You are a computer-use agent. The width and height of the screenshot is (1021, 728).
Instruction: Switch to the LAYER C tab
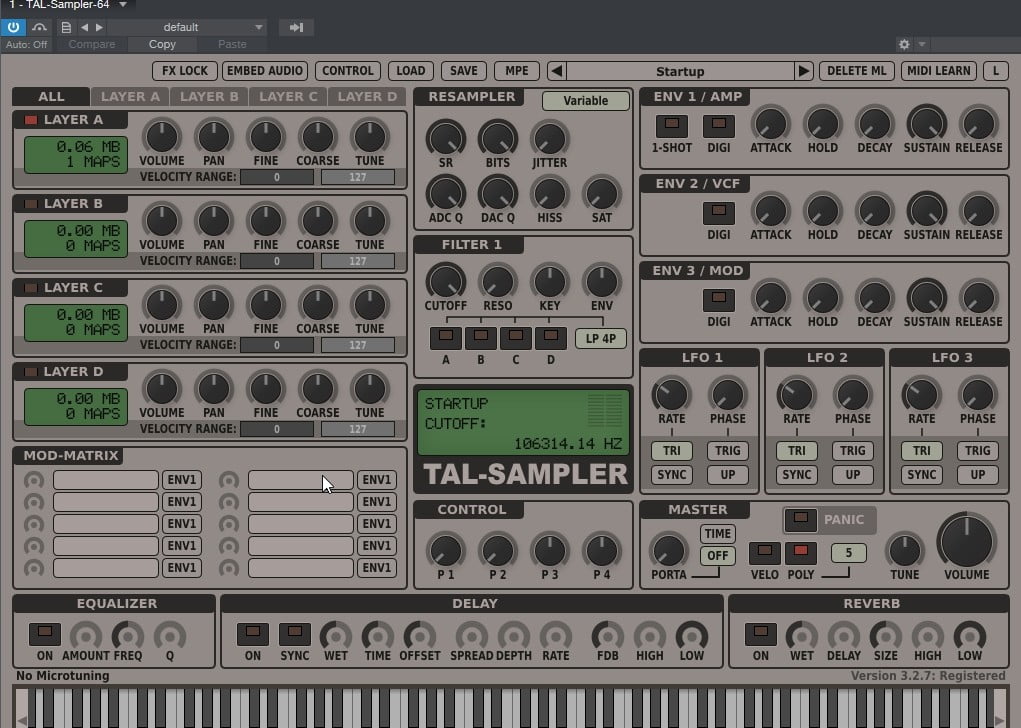[x=288, y=97]
